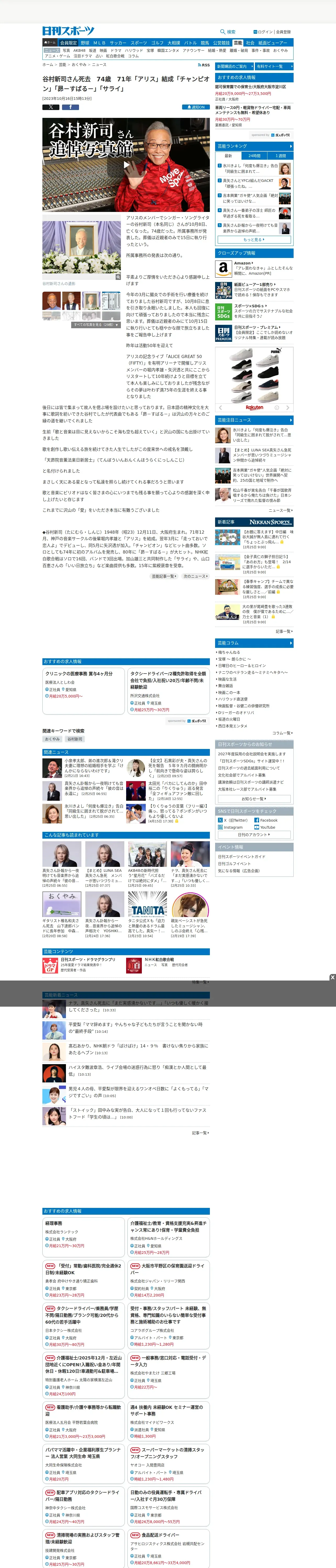Click the 芸能ランキング header arrow

(291, 146)
